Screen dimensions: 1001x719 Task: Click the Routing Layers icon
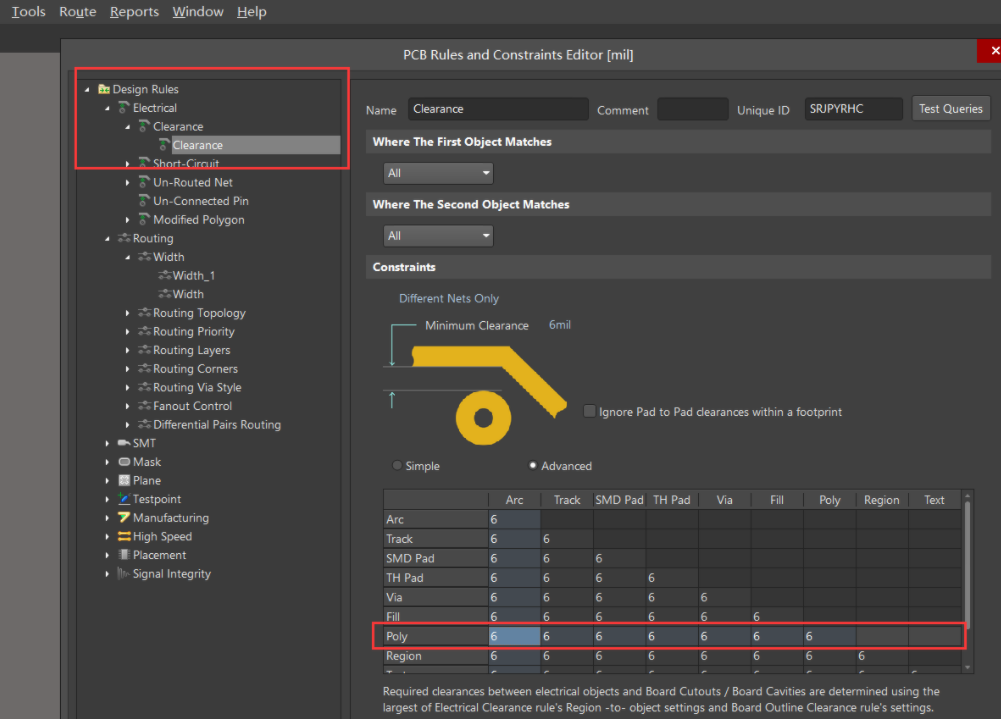144,350
